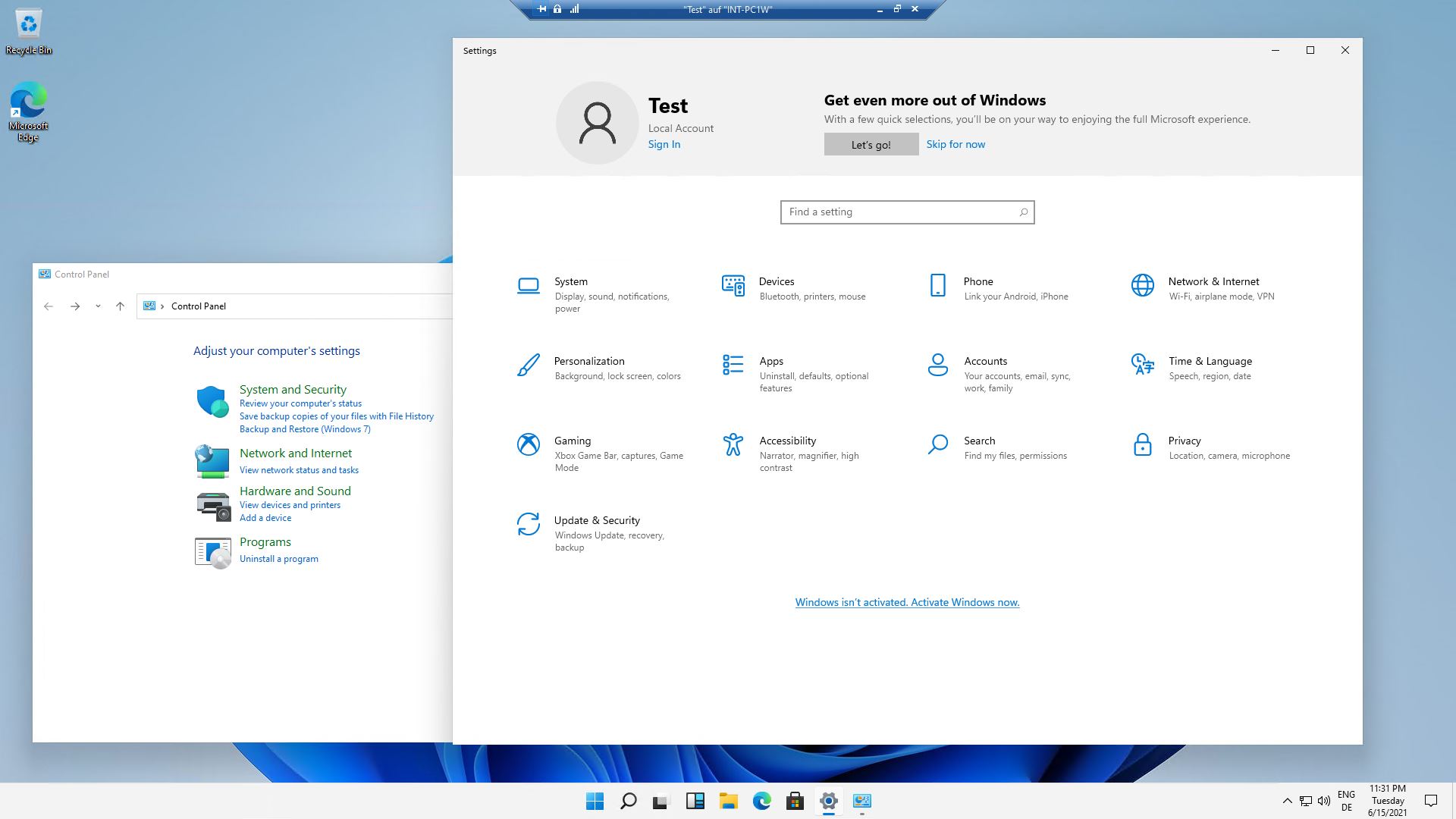Click the Sign In link under Test
1456x819 pixels.
coord(664,144)
